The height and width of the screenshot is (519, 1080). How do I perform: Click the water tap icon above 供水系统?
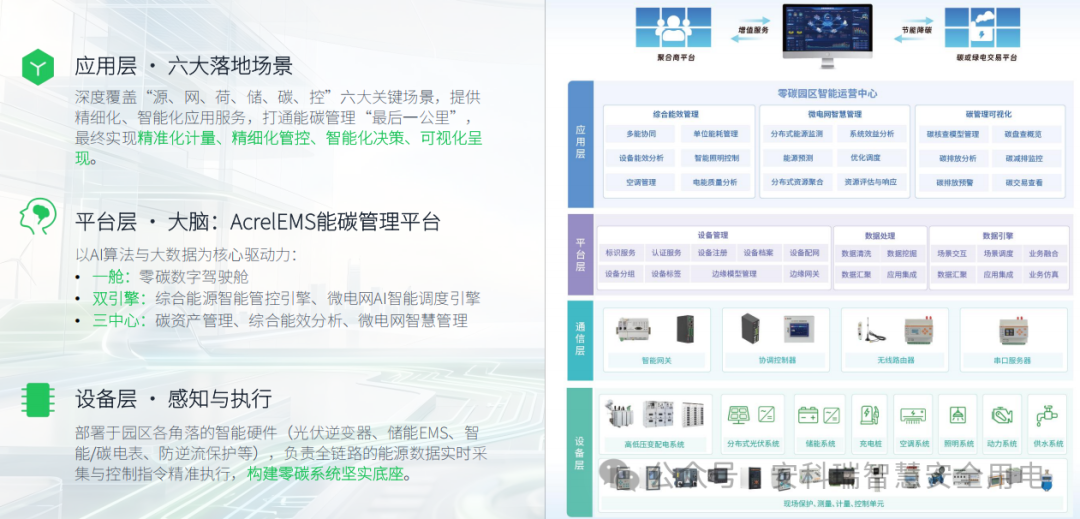tap(1046, 415)
